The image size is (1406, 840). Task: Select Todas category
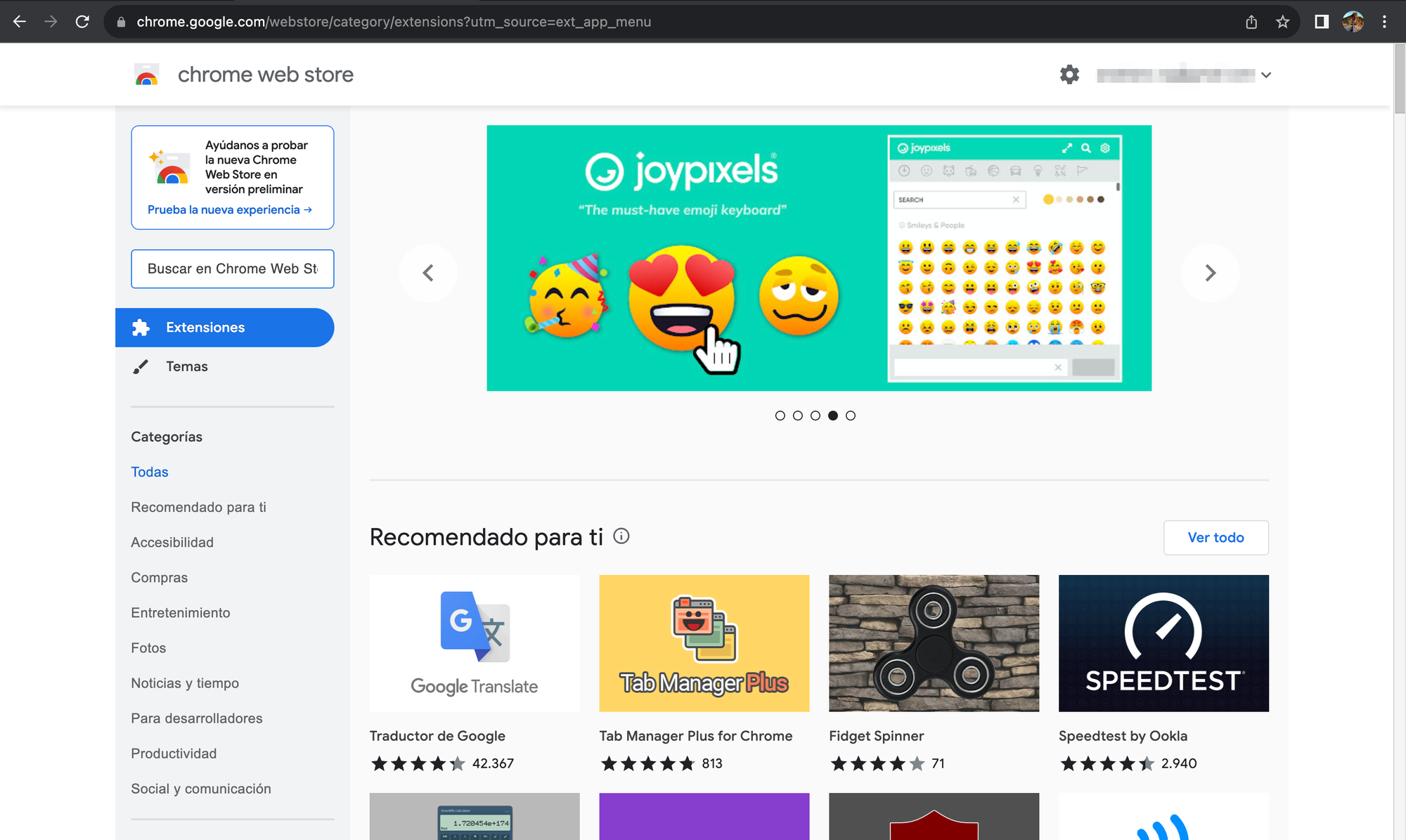point(150,472)
